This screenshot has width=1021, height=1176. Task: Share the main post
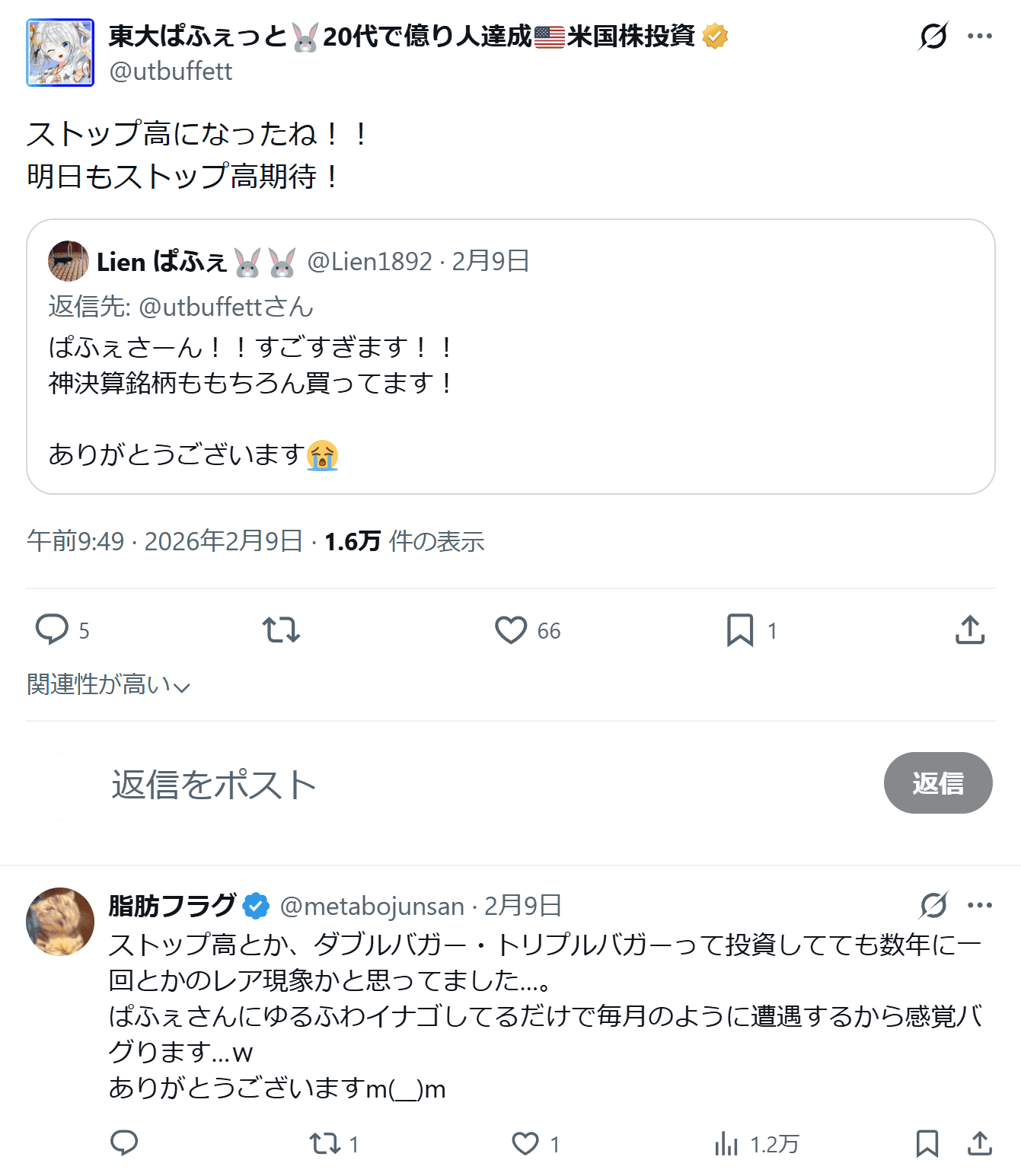(x=970, y=630)
